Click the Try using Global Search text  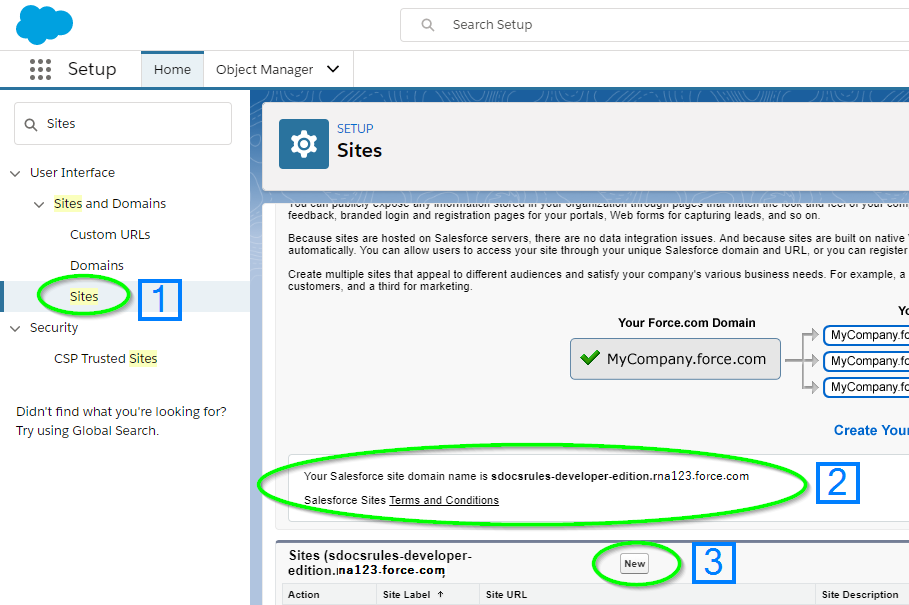click(x=87, y=431)
